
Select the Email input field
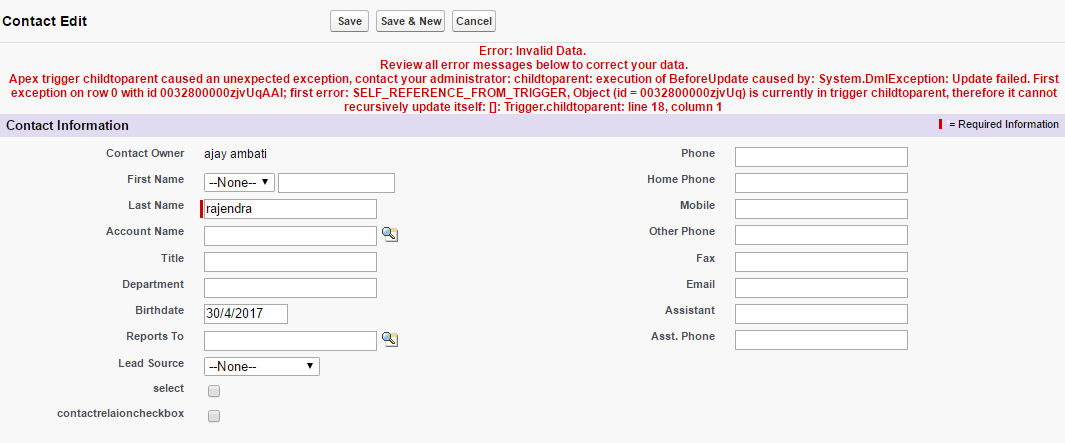point(821,288)
